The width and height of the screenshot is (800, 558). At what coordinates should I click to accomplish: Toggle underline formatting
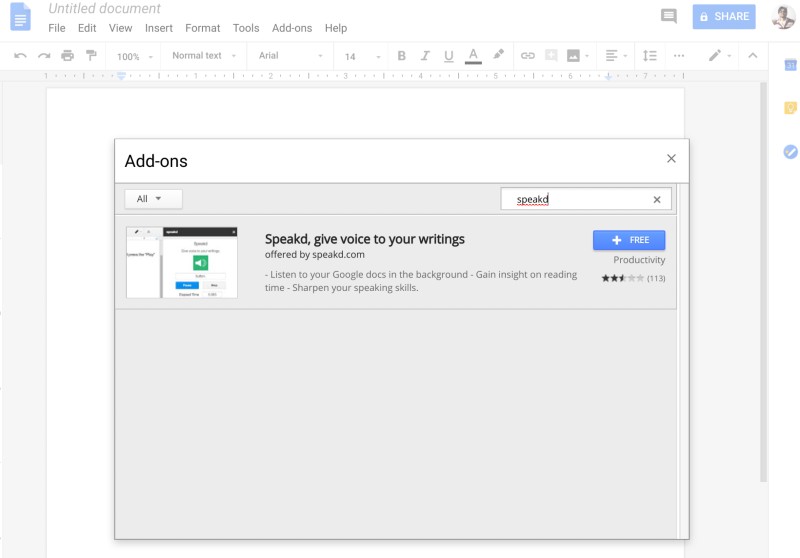pyautogui.click(x=448, y=56)
